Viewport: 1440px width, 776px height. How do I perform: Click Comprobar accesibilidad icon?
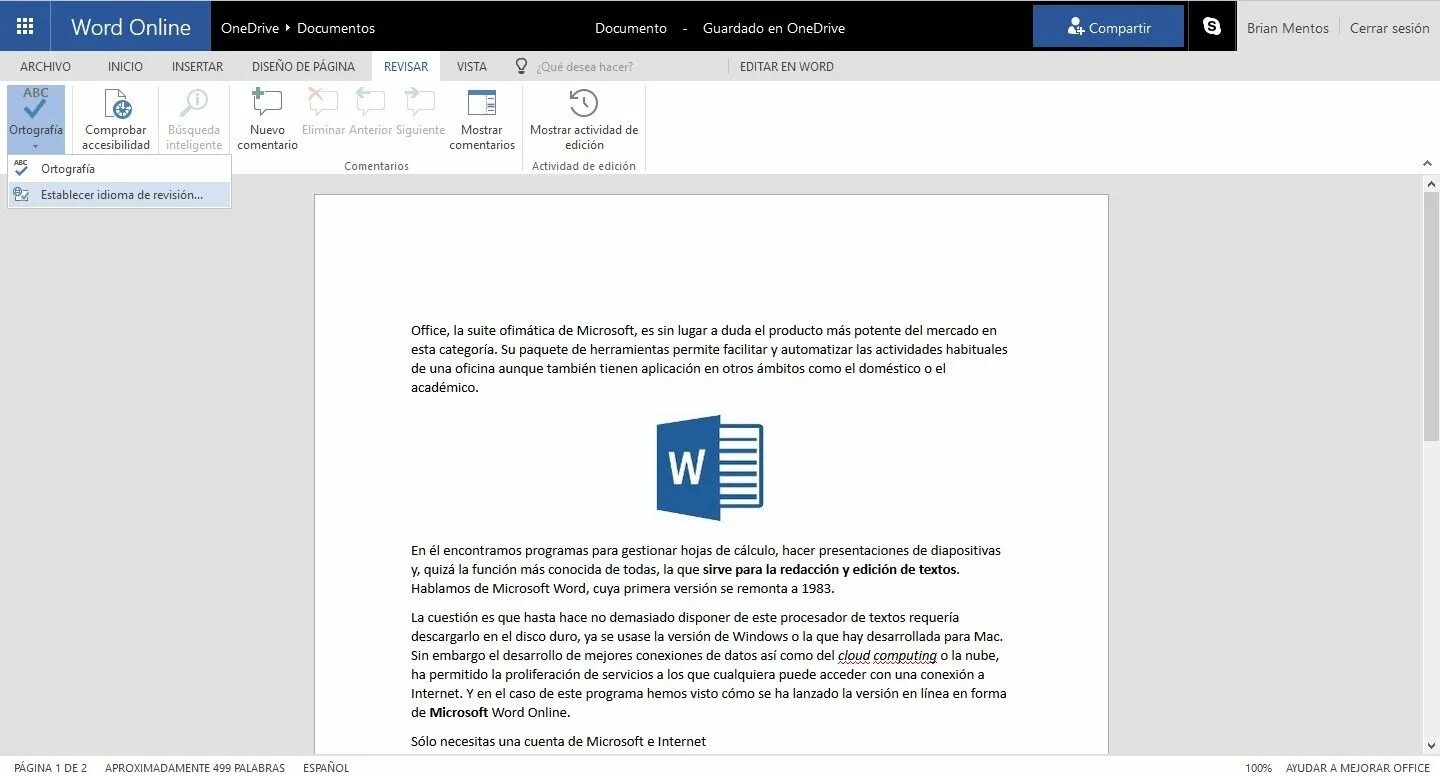pyautogui.click(x=116, y=104)
